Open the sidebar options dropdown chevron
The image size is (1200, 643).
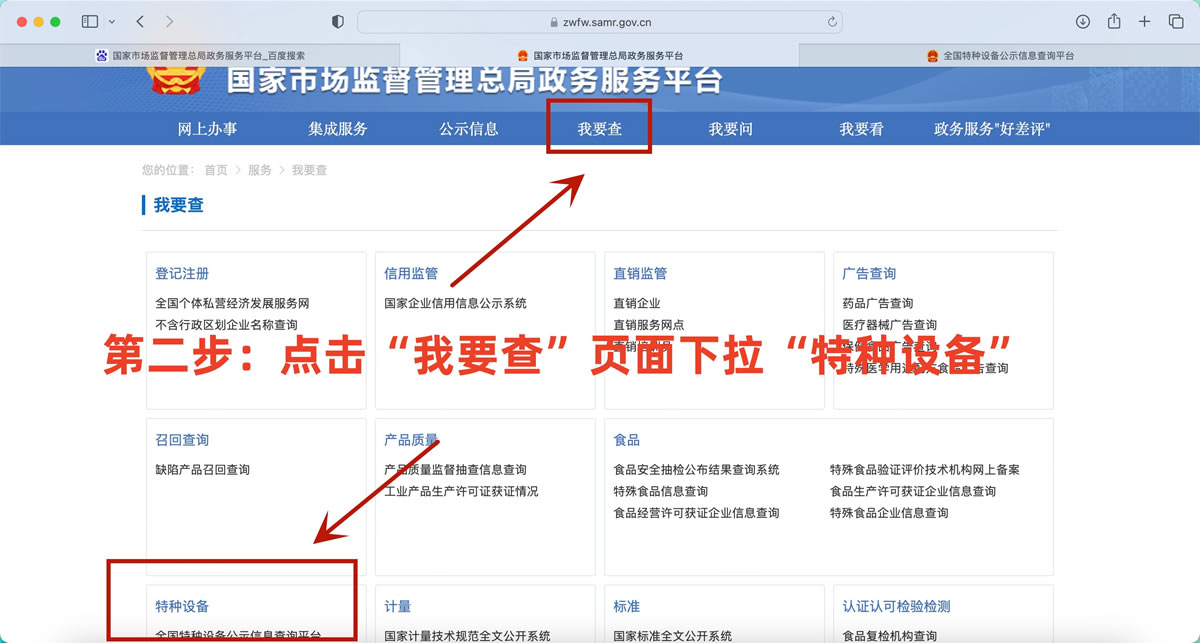(111, 21)
